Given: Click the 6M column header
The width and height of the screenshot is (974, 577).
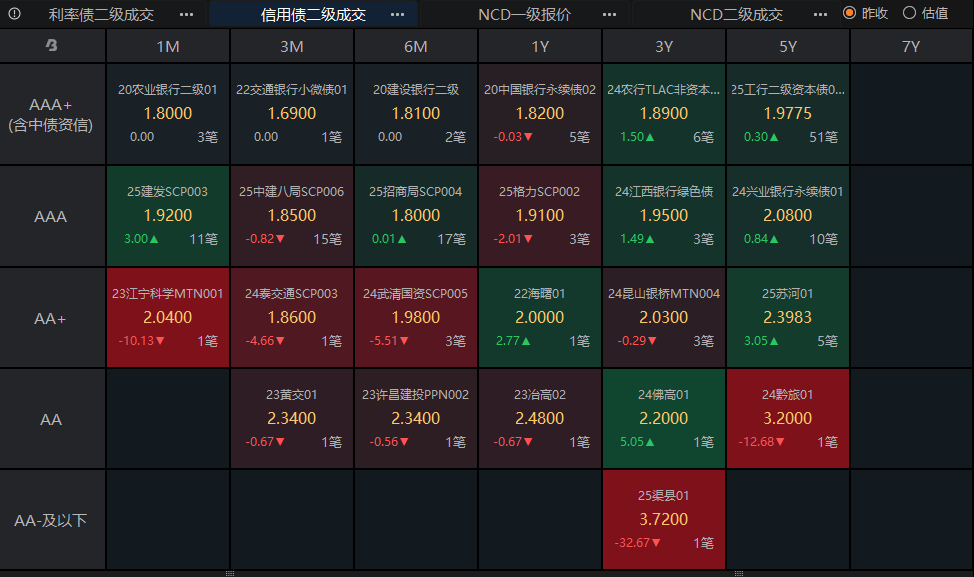Looking at the screenshot, I should click(x=416, y=47).
